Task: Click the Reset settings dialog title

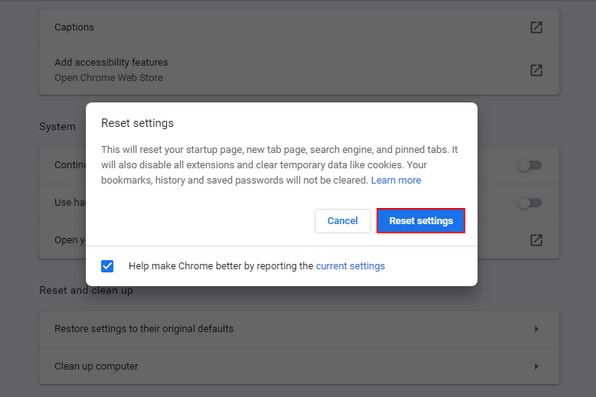Action: 137,123
